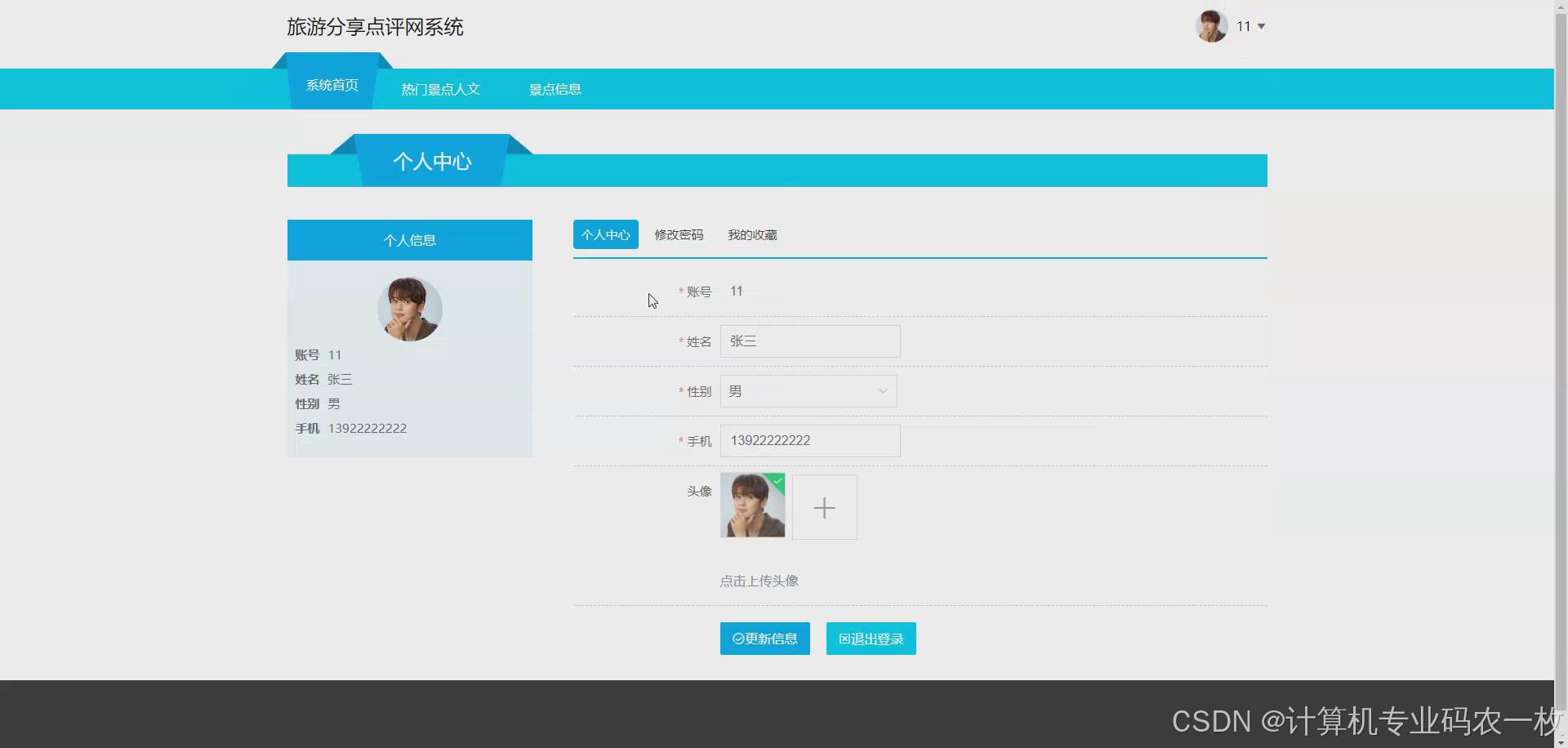
Task: Select the 个人中心 tab
Action: [606, 234]
